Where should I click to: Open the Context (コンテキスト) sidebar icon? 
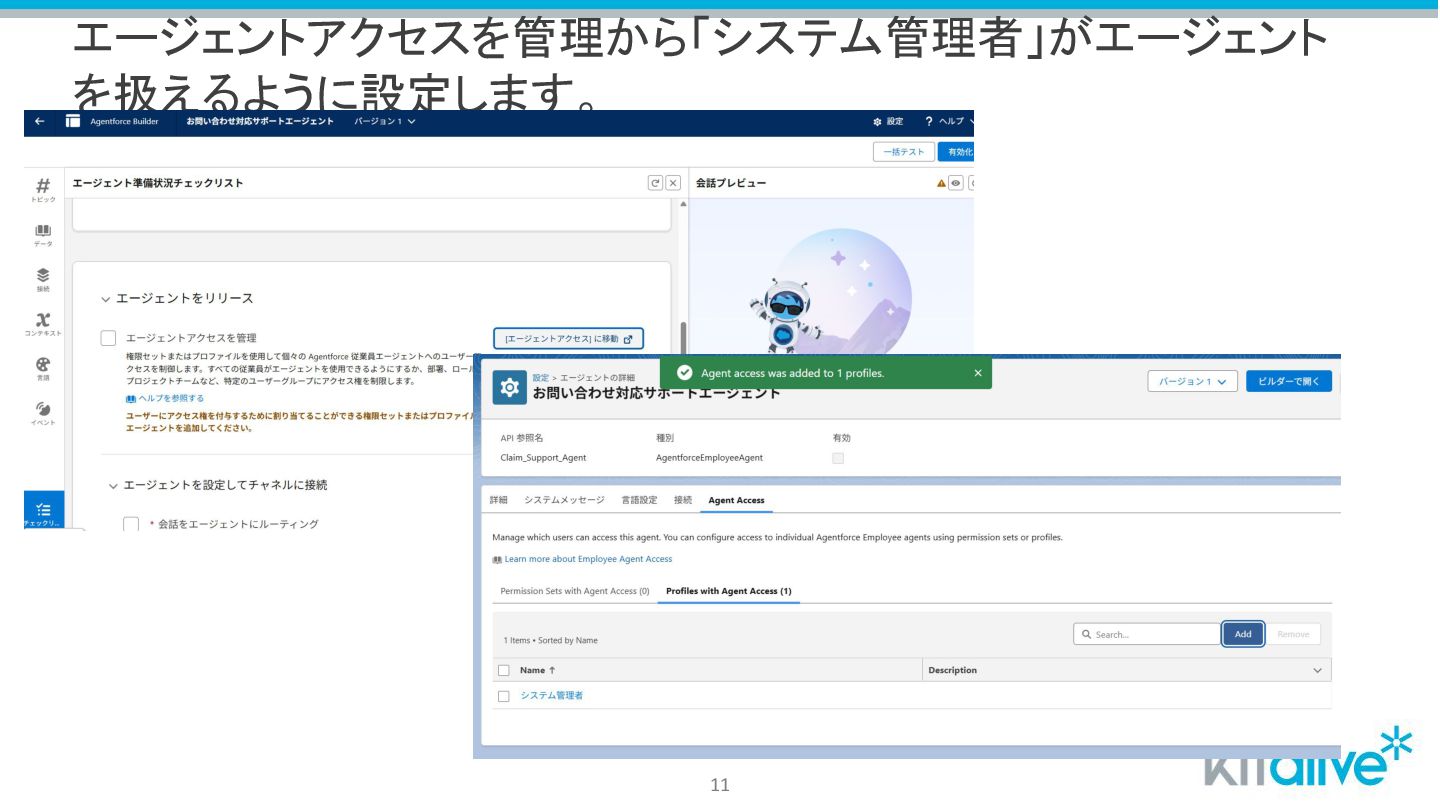[43, 324]
